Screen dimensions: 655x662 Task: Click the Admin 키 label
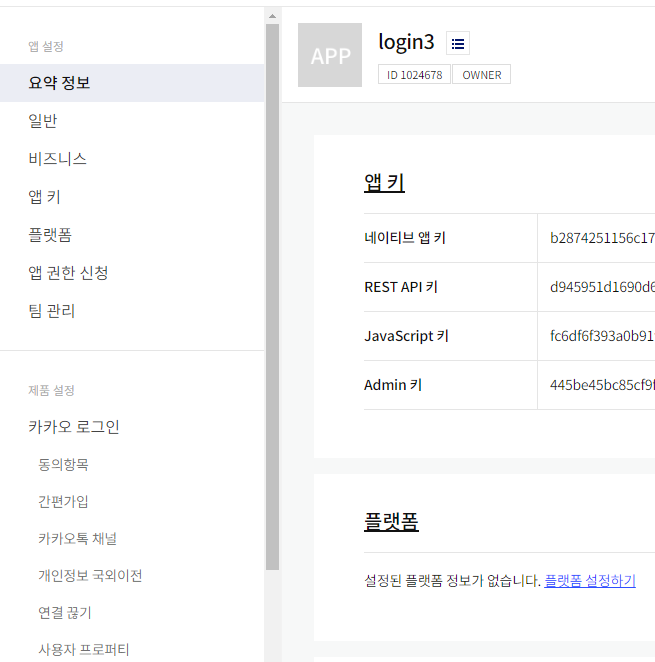(x=393, y=385)
